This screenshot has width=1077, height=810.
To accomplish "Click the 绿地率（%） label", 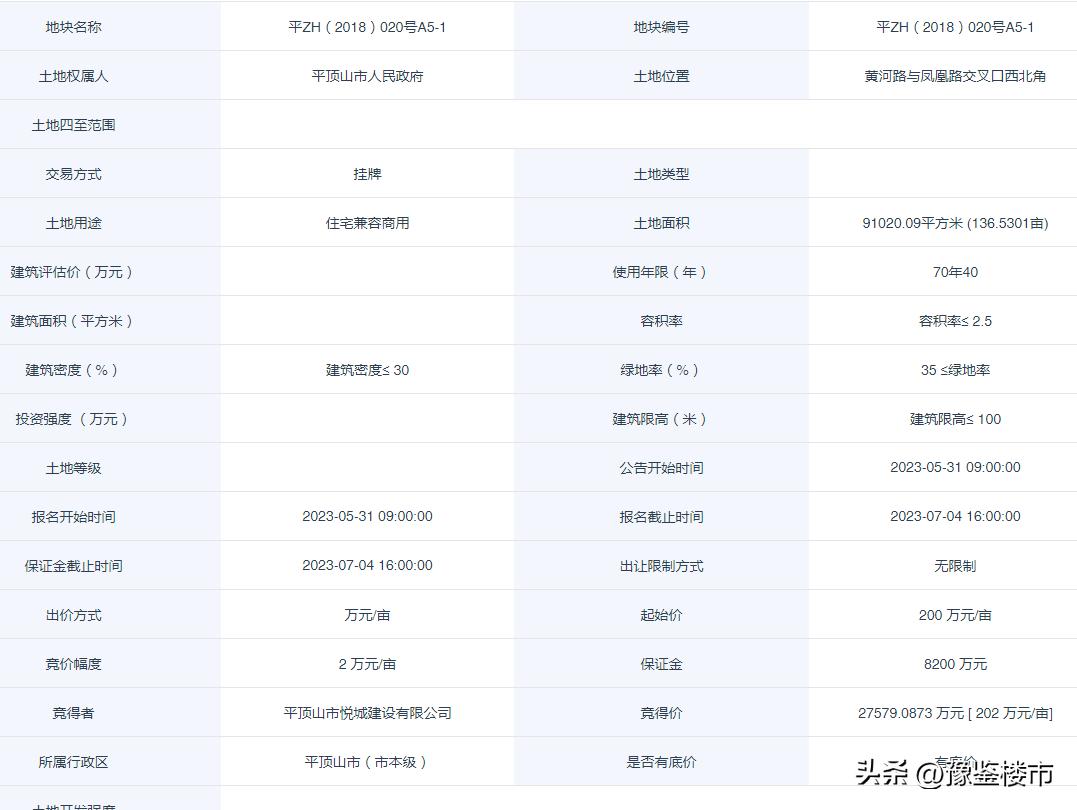I will tap(660, 370).
